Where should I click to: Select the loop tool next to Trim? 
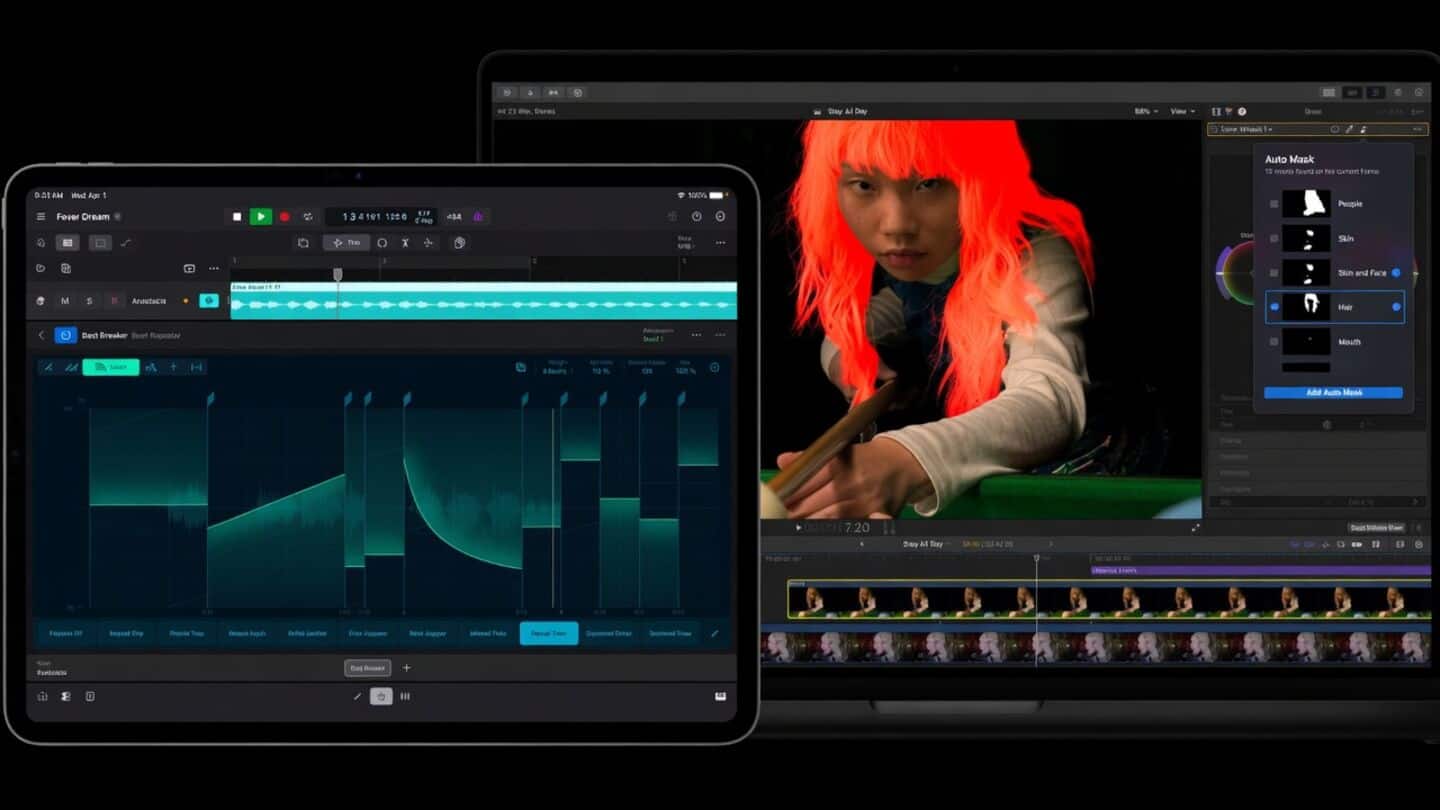382,243
